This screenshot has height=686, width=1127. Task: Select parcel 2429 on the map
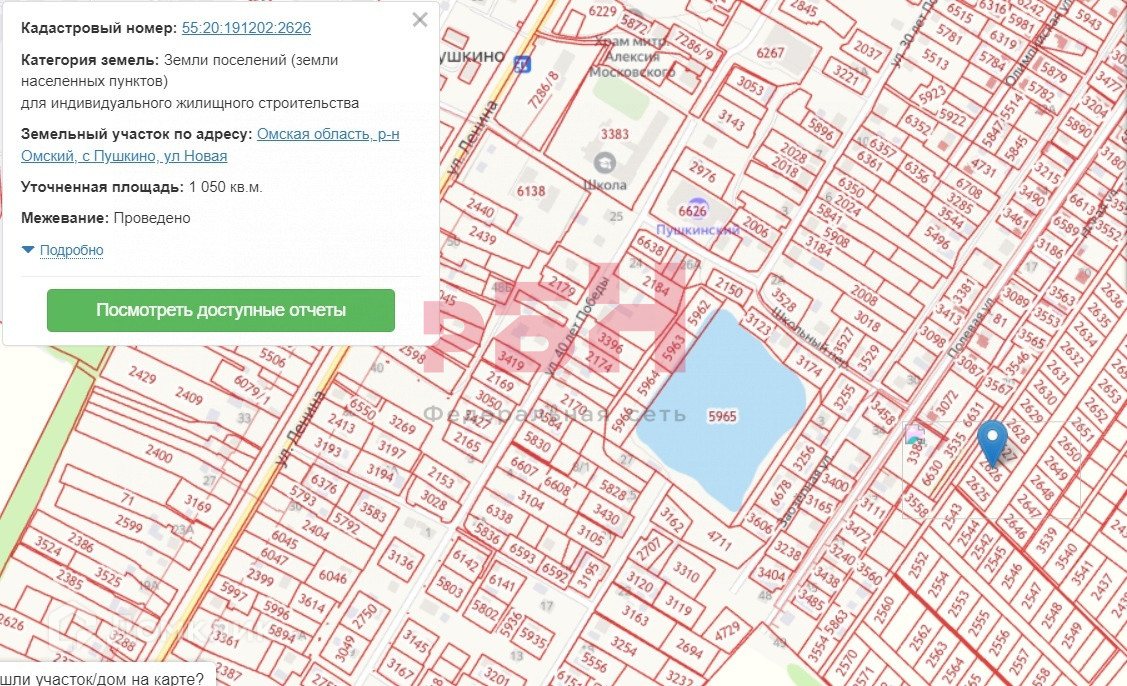[x=142, y=374]
